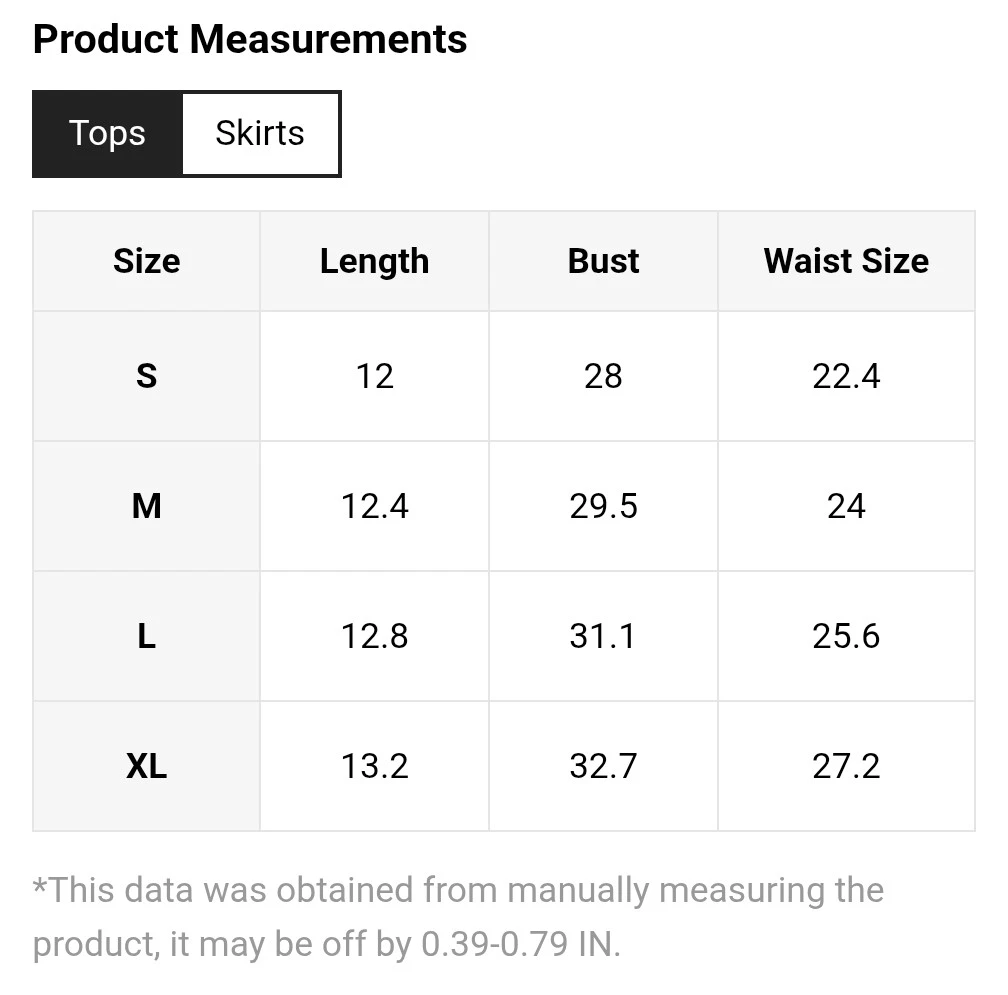Click the Size column header
The height and width of the screenshot is (995, 1008).
[147, 261]
